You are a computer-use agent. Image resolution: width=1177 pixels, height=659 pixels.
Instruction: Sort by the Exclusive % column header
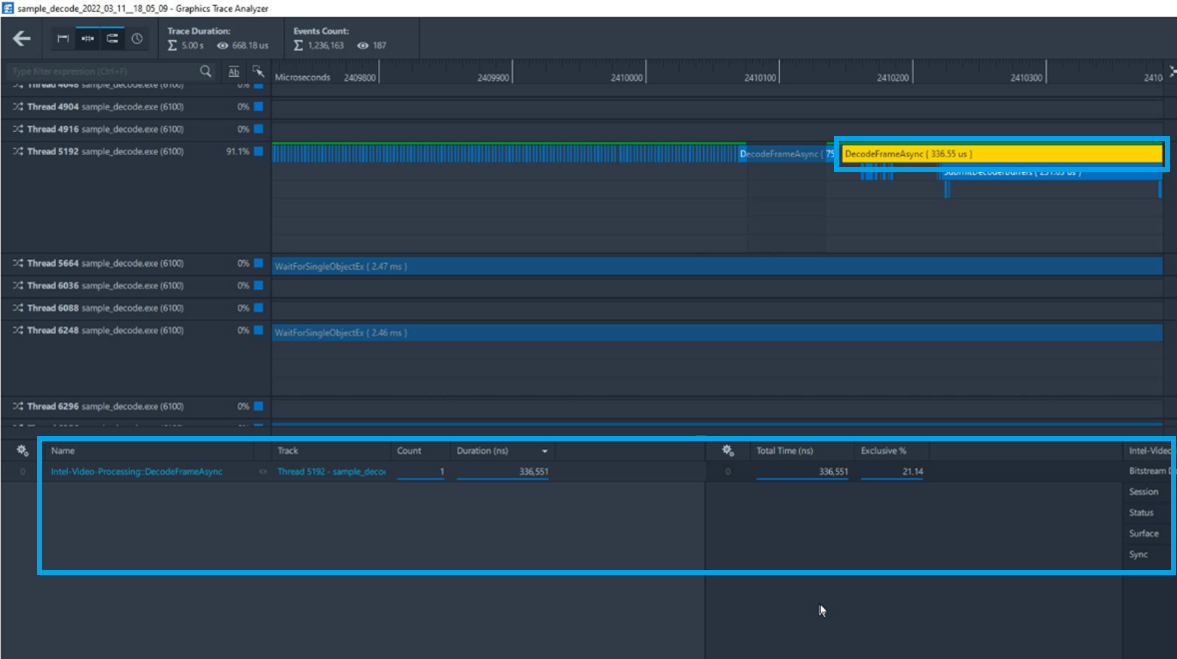883,451
